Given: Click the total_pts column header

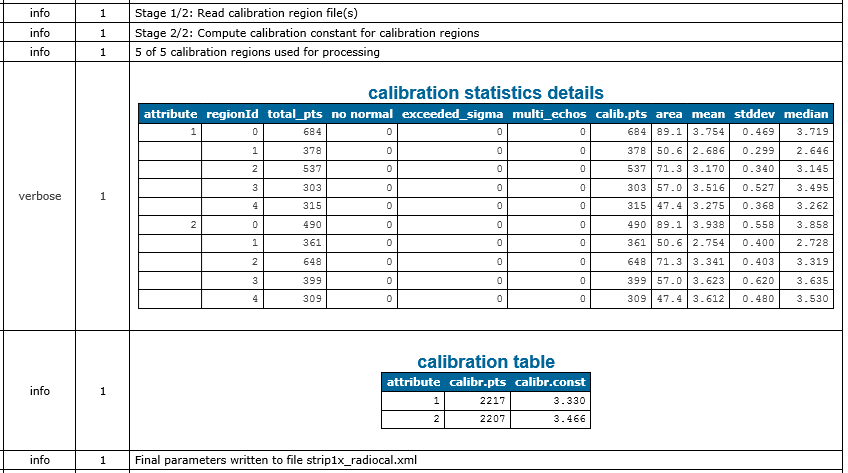Looking at the screenshot, I should point(295,114).
